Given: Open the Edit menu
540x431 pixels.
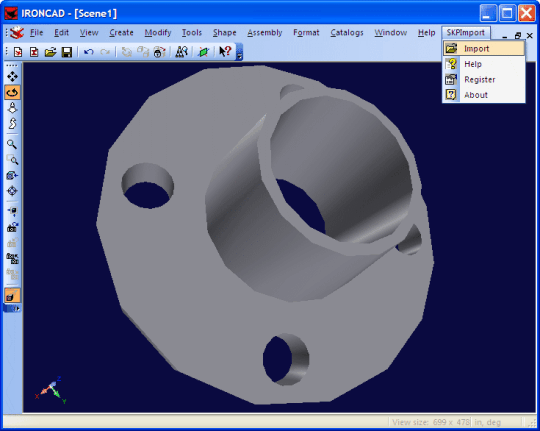Looking at the screenshot, I should [61, 33].
